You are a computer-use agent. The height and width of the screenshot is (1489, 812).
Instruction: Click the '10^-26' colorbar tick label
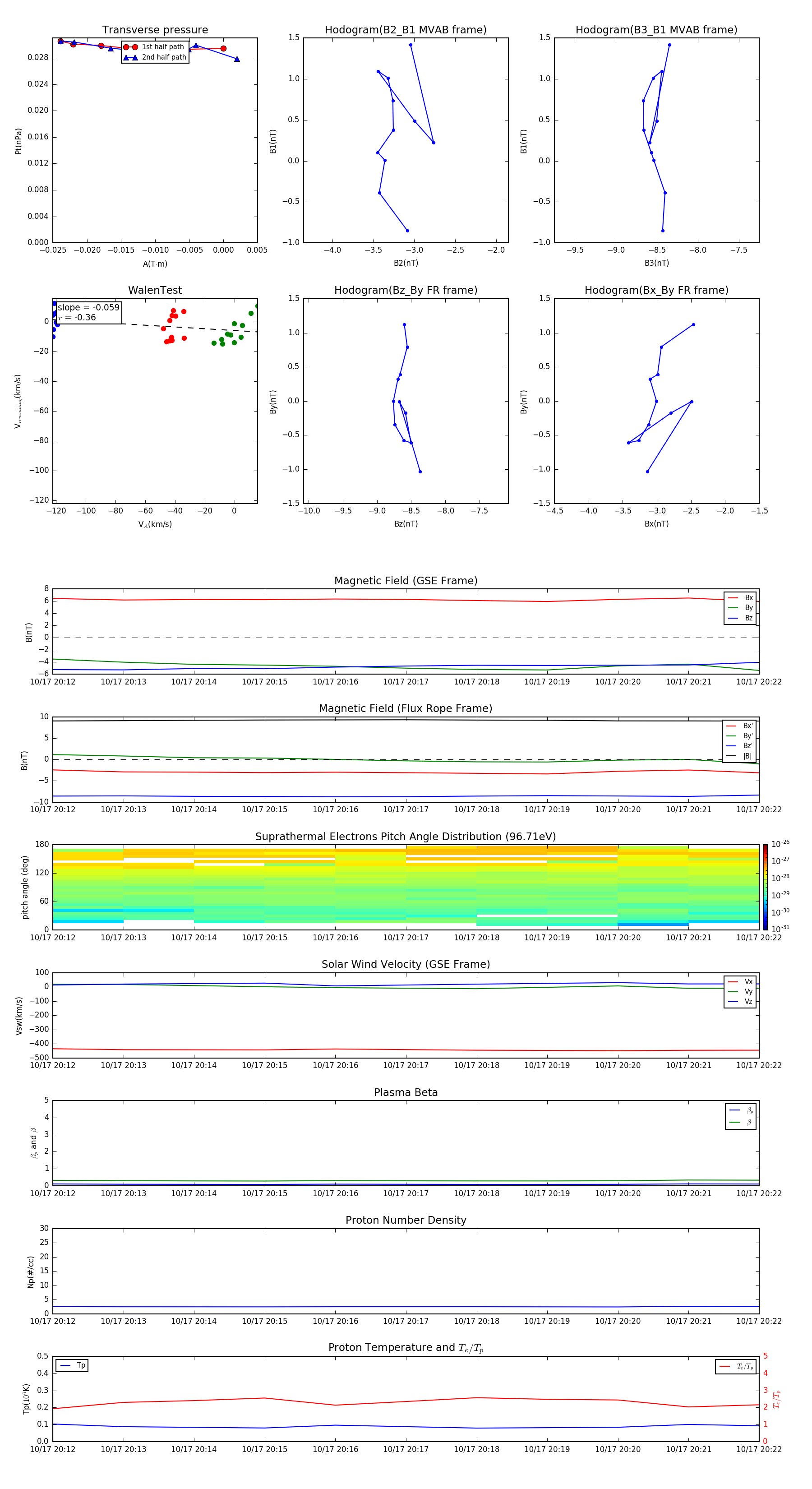[780, 844]
